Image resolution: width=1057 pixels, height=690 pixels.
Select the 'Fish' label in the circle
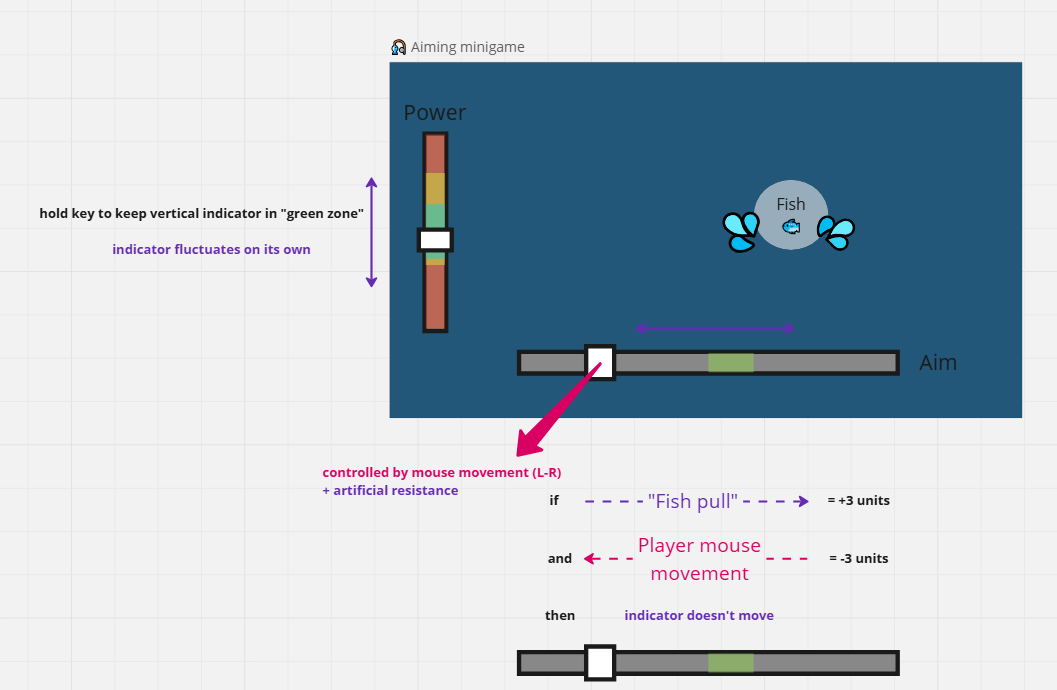coord(791,204)
